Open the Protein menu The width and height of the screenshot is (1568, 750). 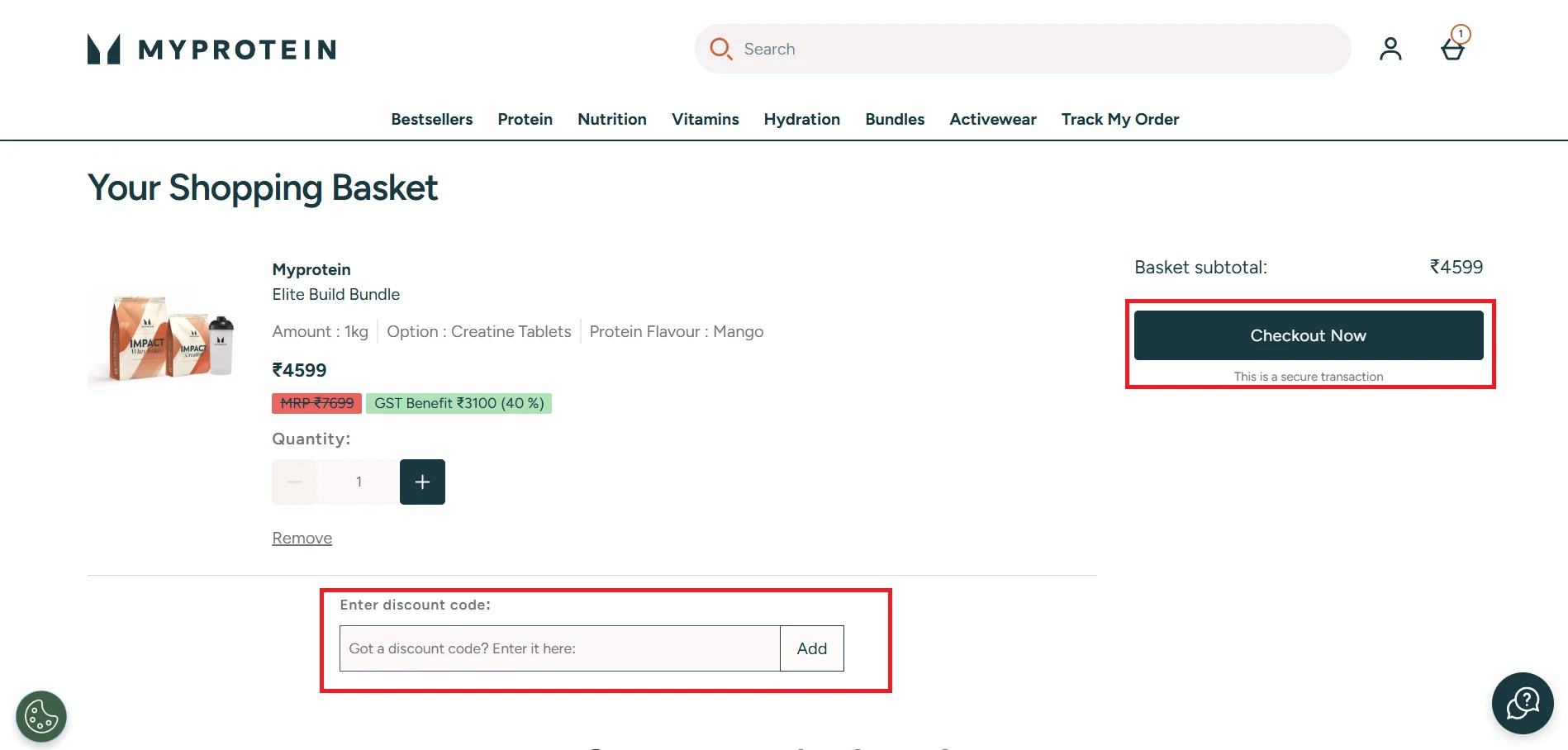coord(525,119)
